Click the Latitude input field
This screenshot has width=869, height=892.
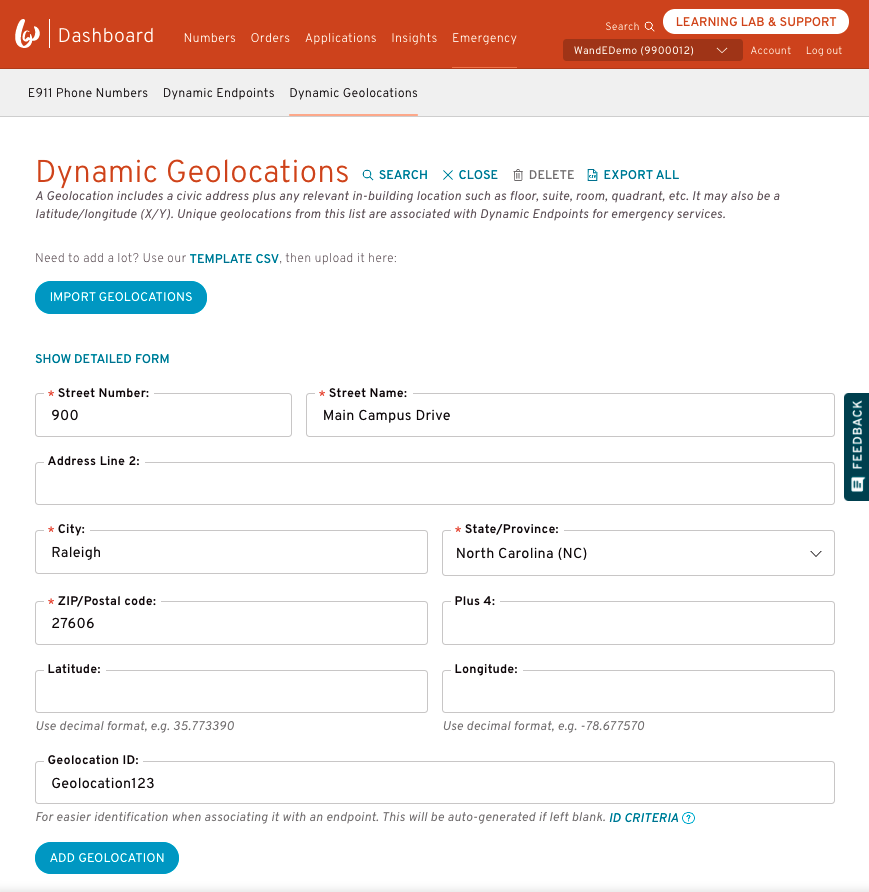[231, 691]
